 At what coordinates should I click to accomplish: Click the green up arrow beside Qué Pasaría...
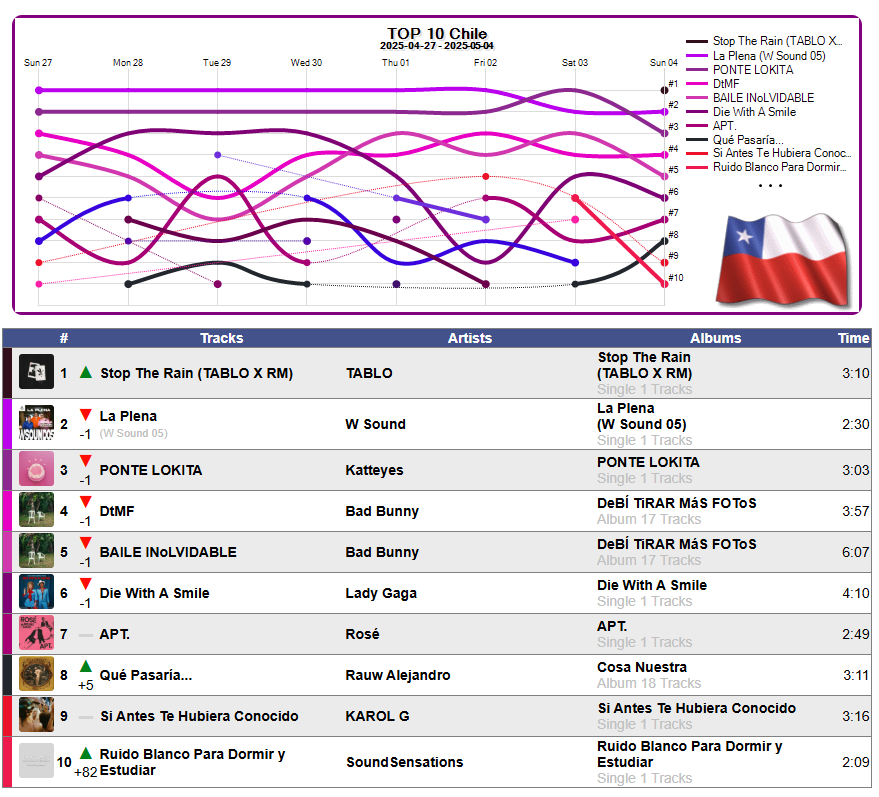coord(85,666)
